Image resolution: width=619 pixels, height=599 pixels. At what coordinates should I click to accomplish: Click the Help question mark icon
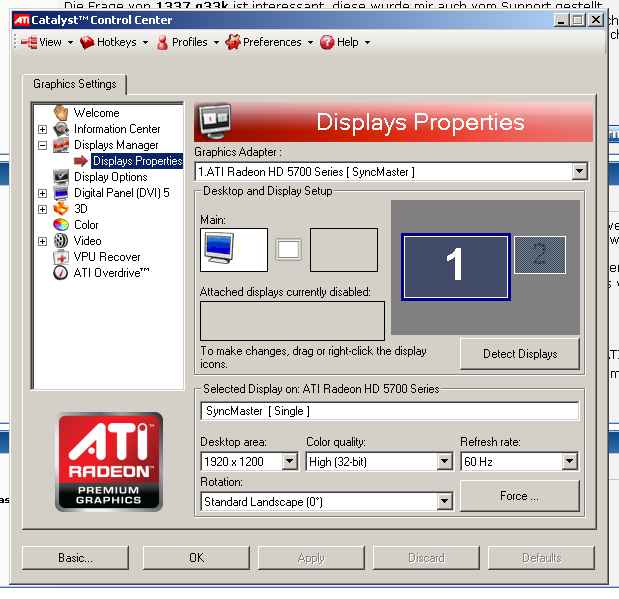click(x=327, y=42)
